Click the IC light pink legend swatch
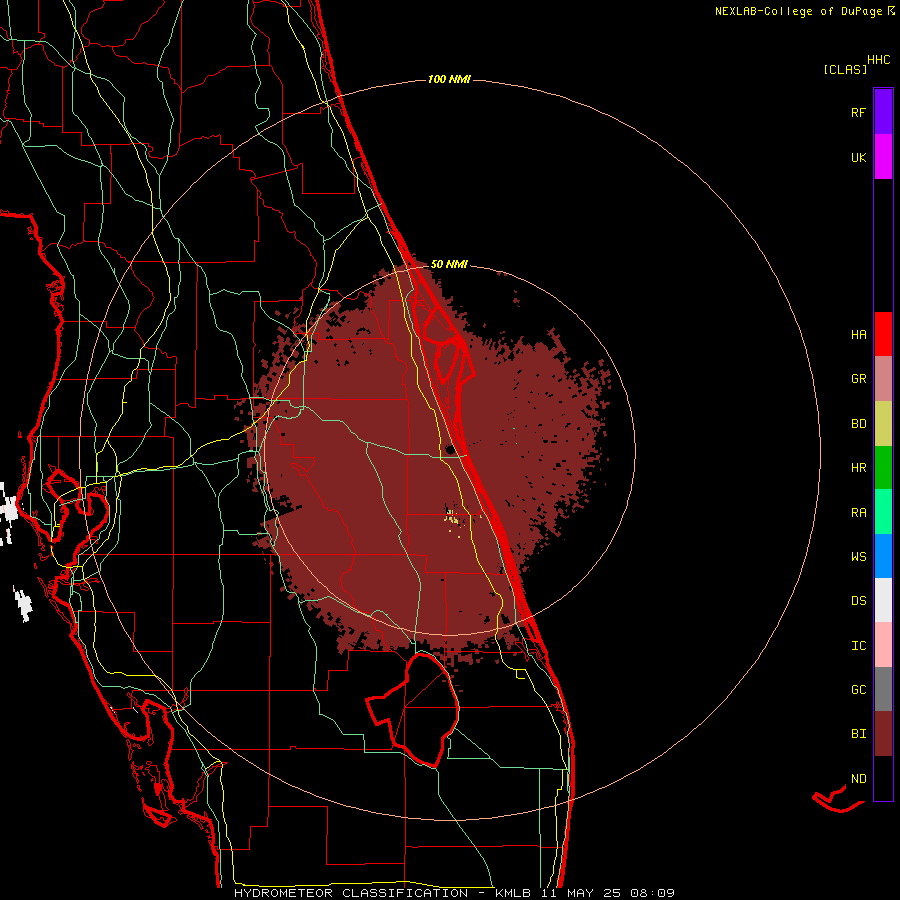This screenshot has width=900, height=900. (883, 645)
